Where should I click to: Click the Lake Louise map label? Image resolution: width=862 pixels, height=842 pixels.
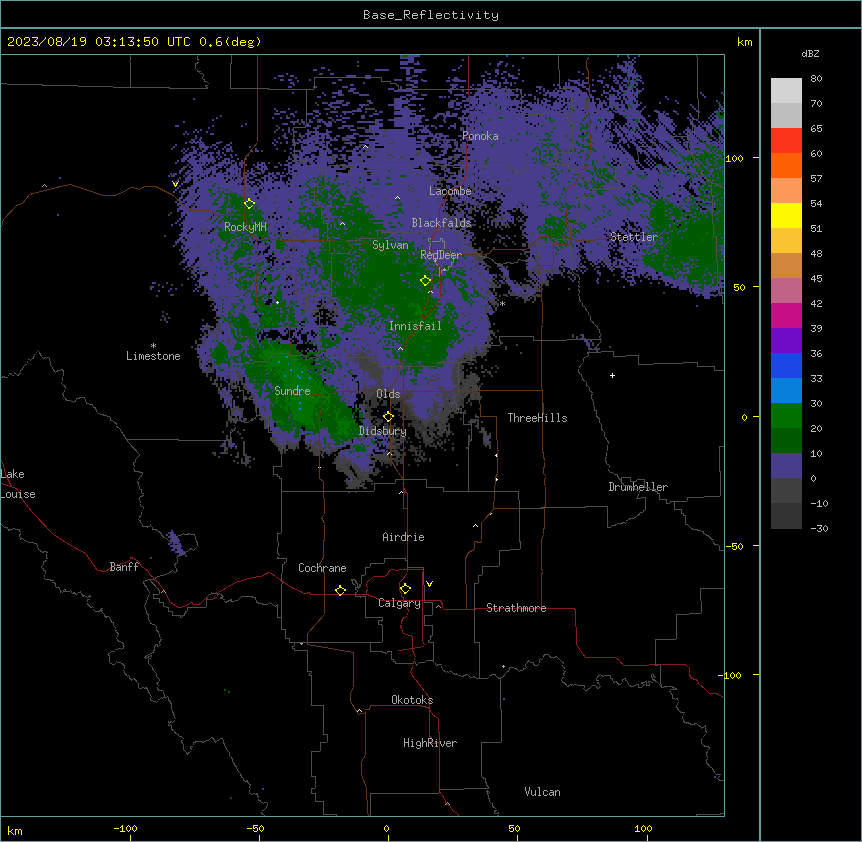click(18, 484)
